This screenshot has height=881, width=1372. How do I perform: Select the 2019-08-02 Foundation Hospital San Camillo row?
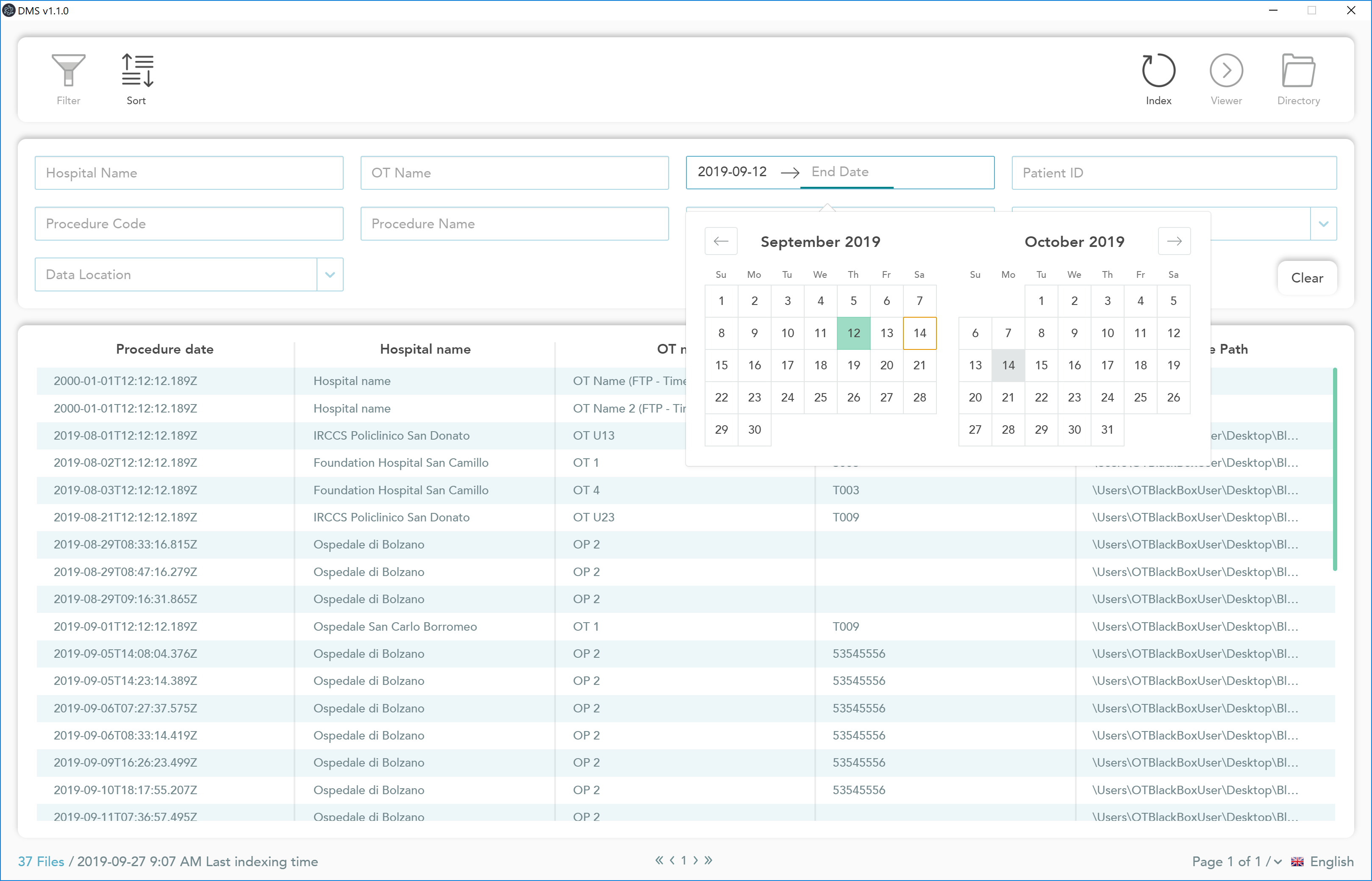686,463
